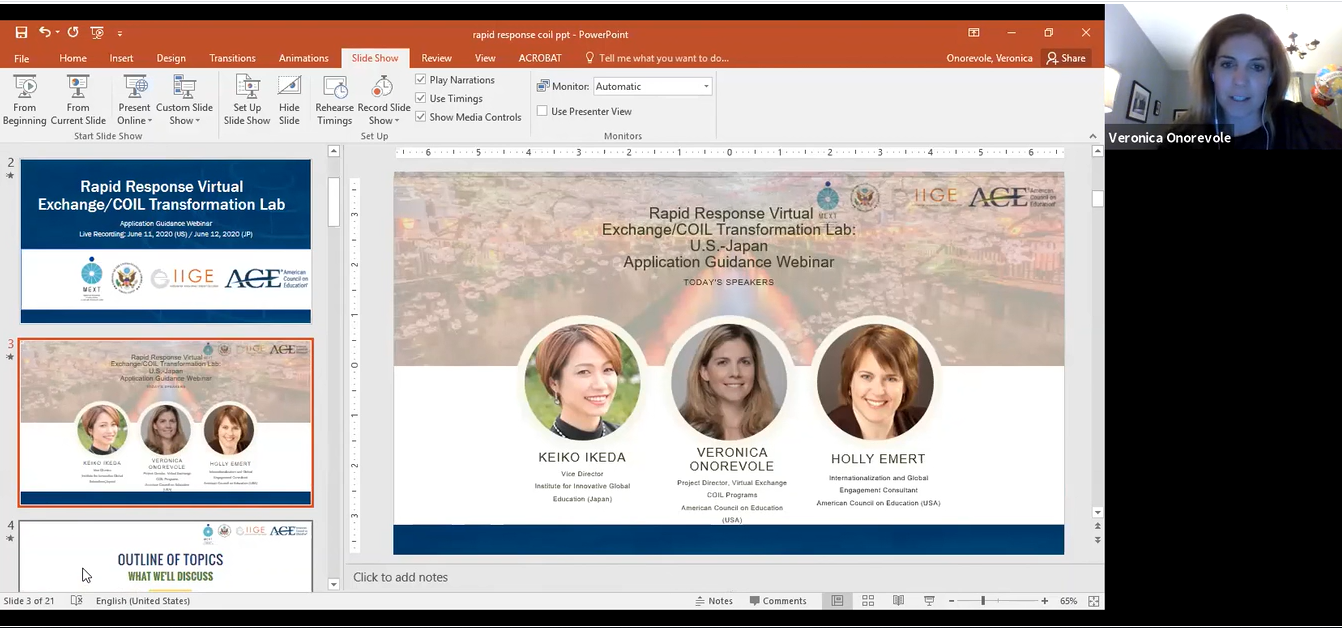Click English (United States) language indicator
The height and width of the screenshot is (628, 1342).
[x=143, y=601]
